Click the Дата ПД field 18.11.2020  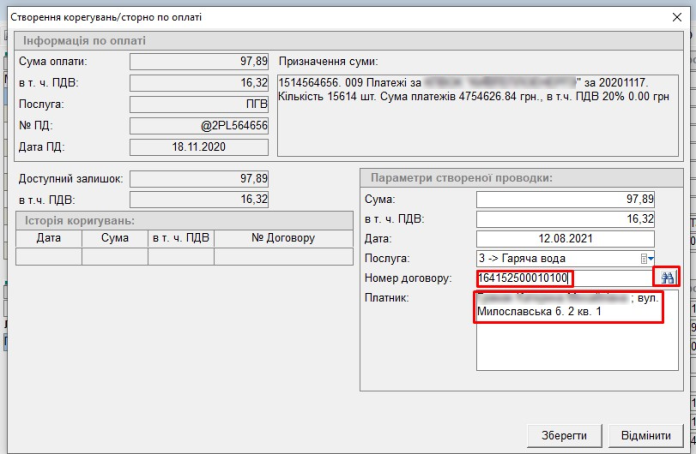199,147
